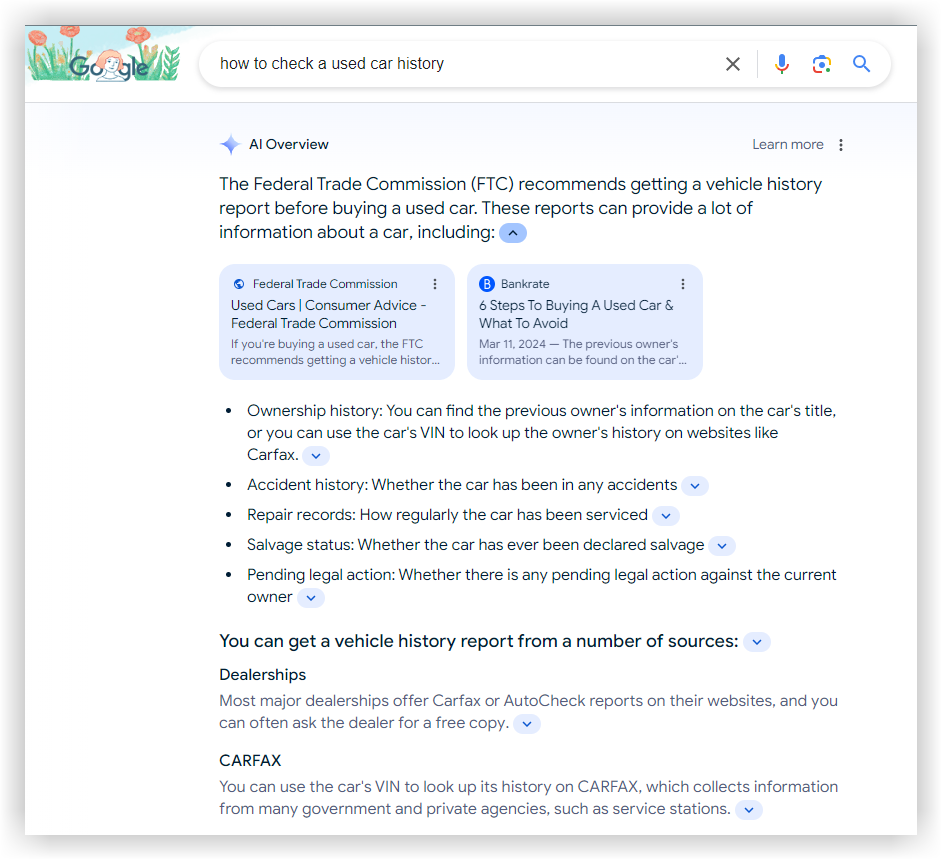Open AI Overview options three-dot menu

coord(840,145)
